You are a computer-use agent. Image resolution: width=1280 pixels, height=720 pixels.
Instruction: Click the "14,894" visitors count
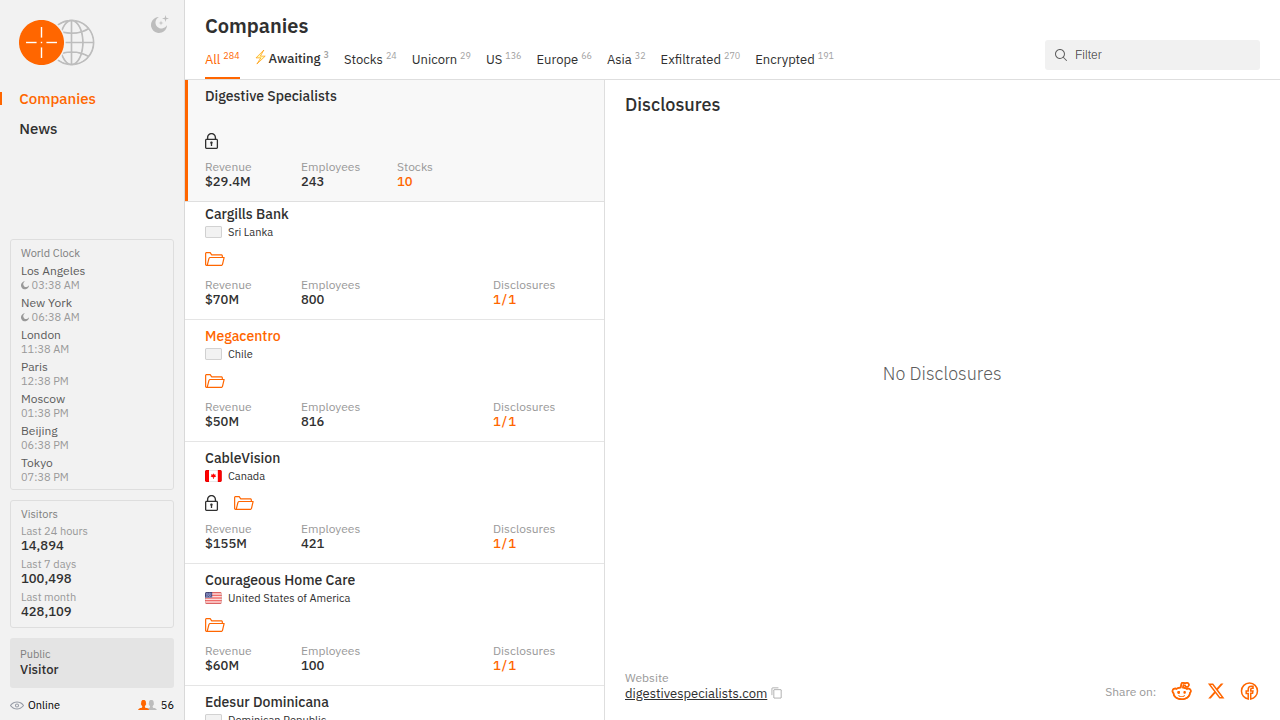tap(42, 546)
